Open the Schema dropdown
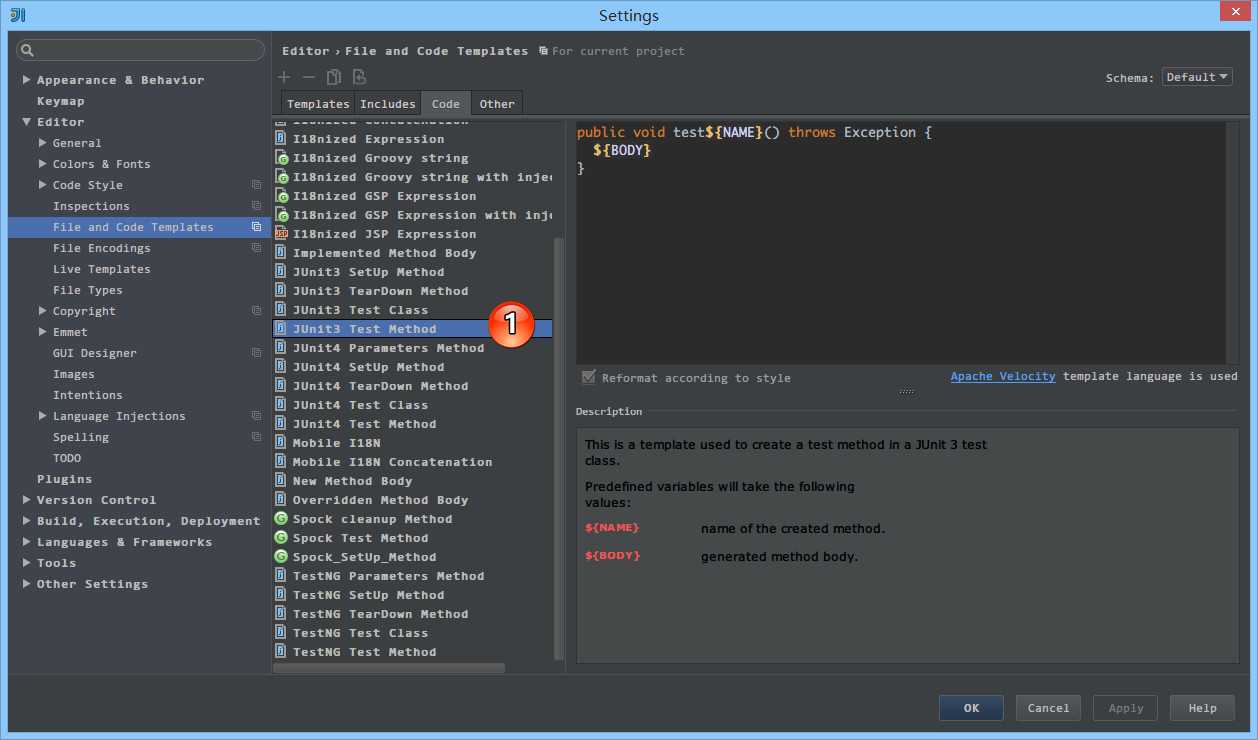This screenshot has height=740, width=1258. (x=1197, y=77)
